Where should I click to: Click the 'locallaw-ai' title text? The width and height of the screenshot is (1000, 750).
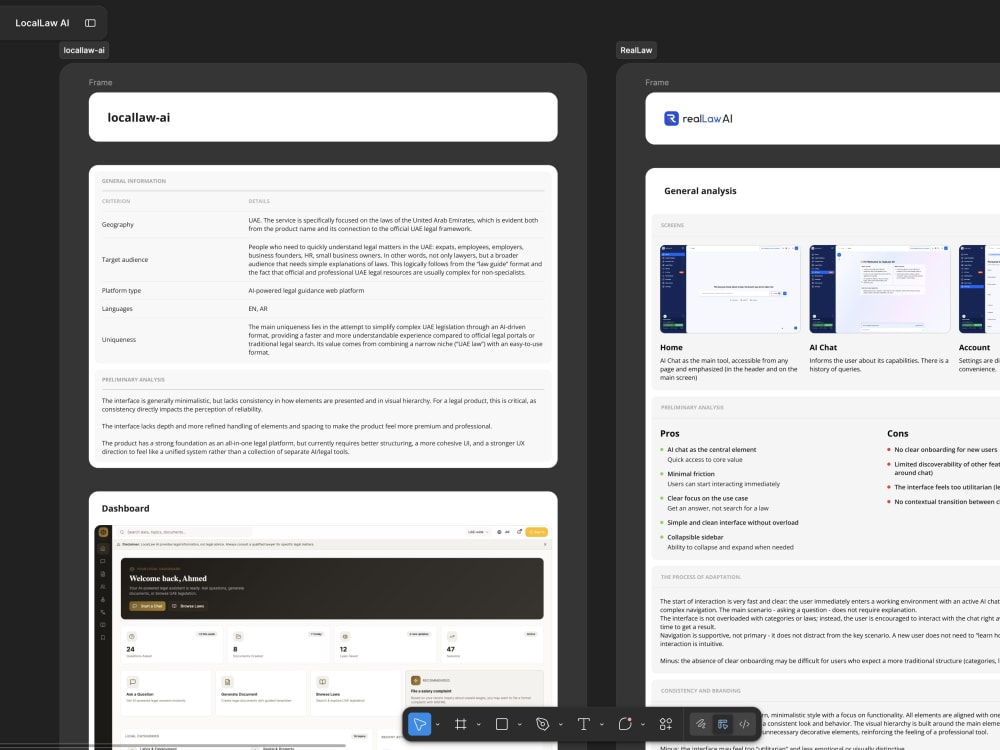[x=138, y=117]
